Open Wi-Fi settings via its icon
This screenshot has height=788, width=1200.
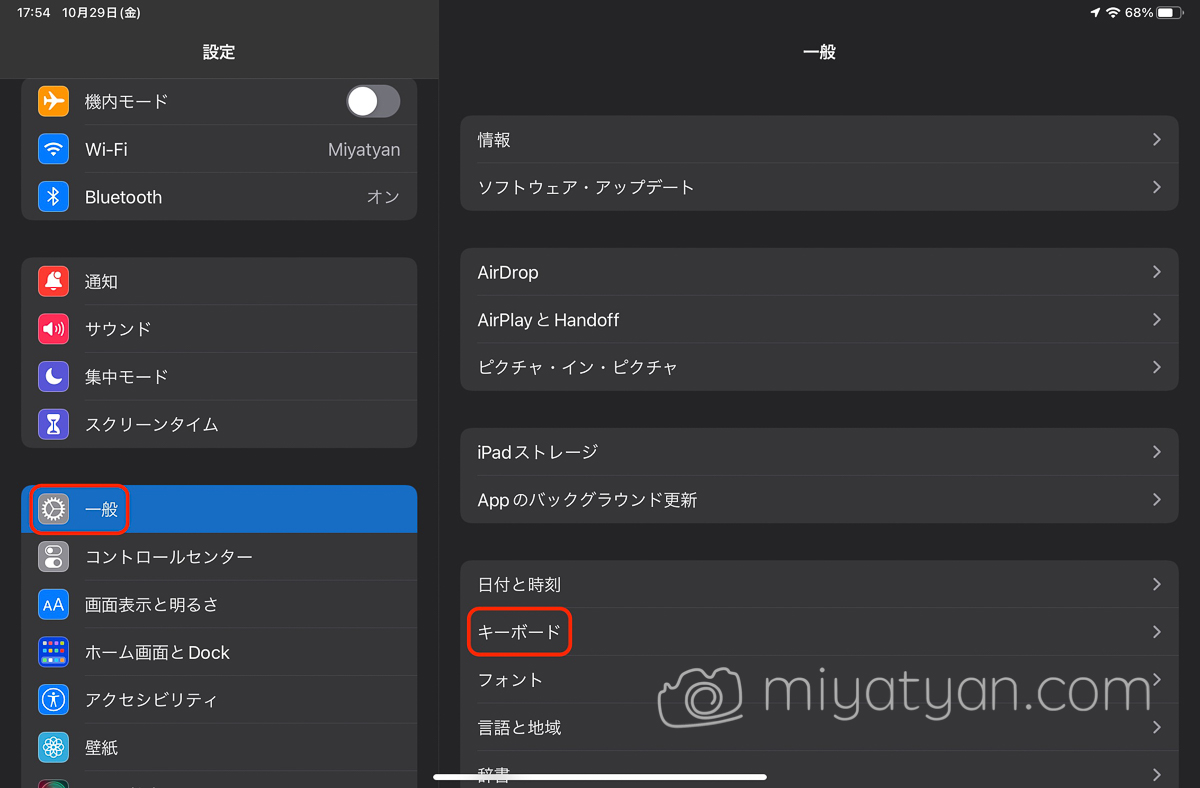coord(53,149)
